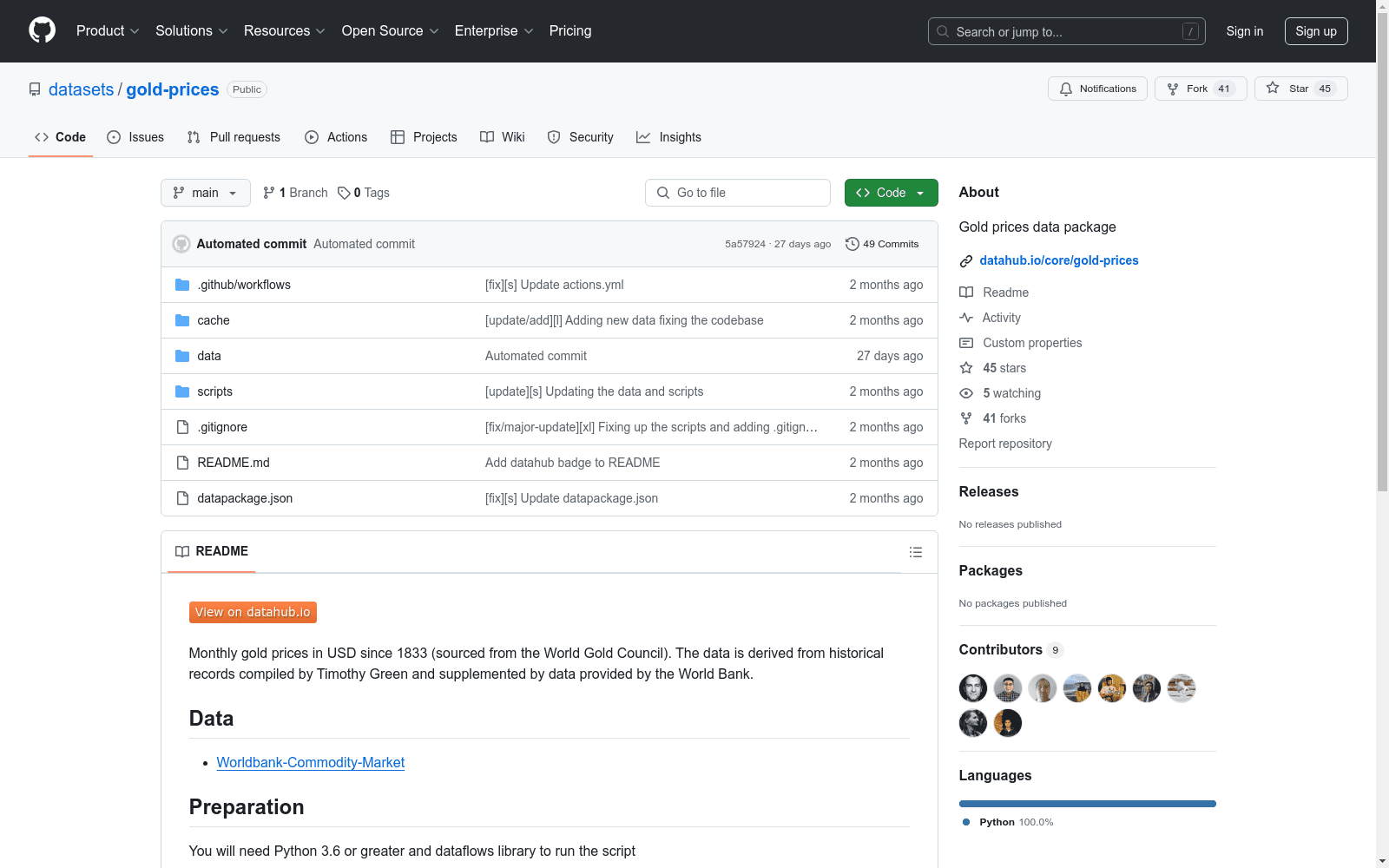1389x868 pixels.
Task: Open the gold-prices repository name link
Action: coord(173,89)
